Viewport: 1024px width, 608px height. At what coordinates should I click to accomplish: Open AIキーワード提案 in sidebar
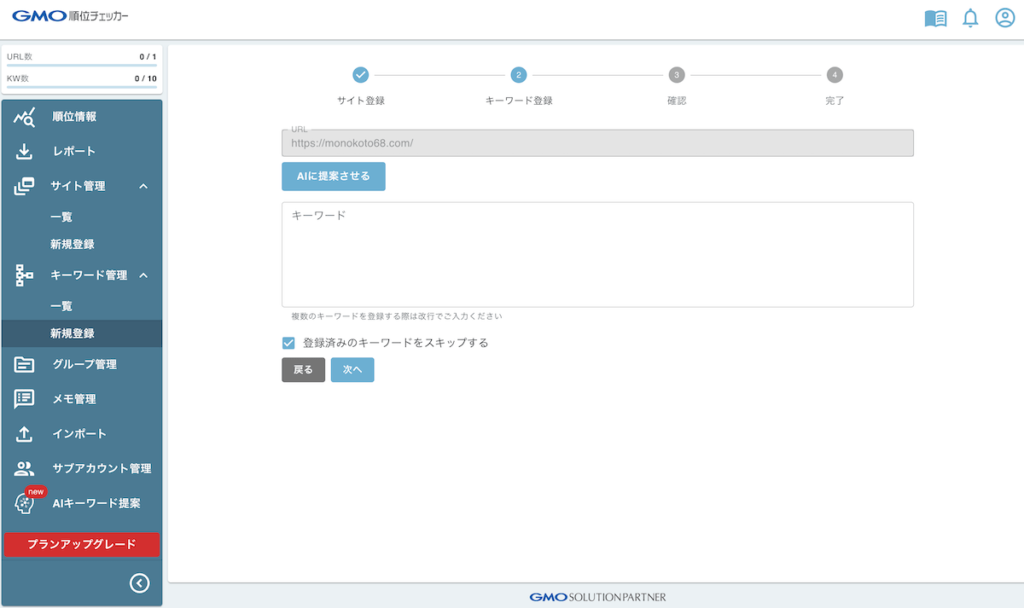coord(96,503)
